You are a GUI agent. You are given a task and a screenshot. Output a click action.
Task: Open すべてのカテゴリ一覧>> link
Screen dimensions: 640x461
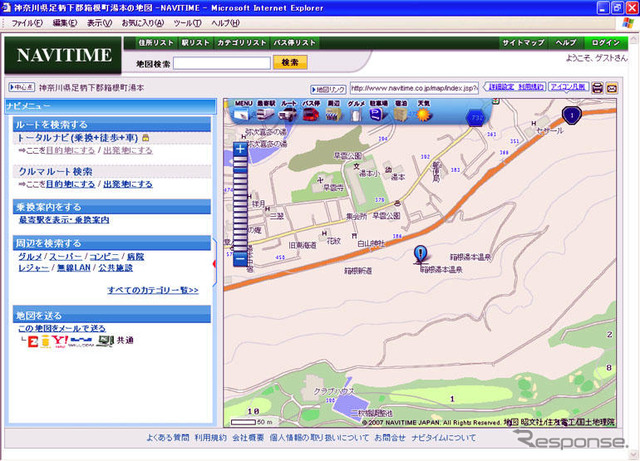pyautogui.click(x=153, y=290)
